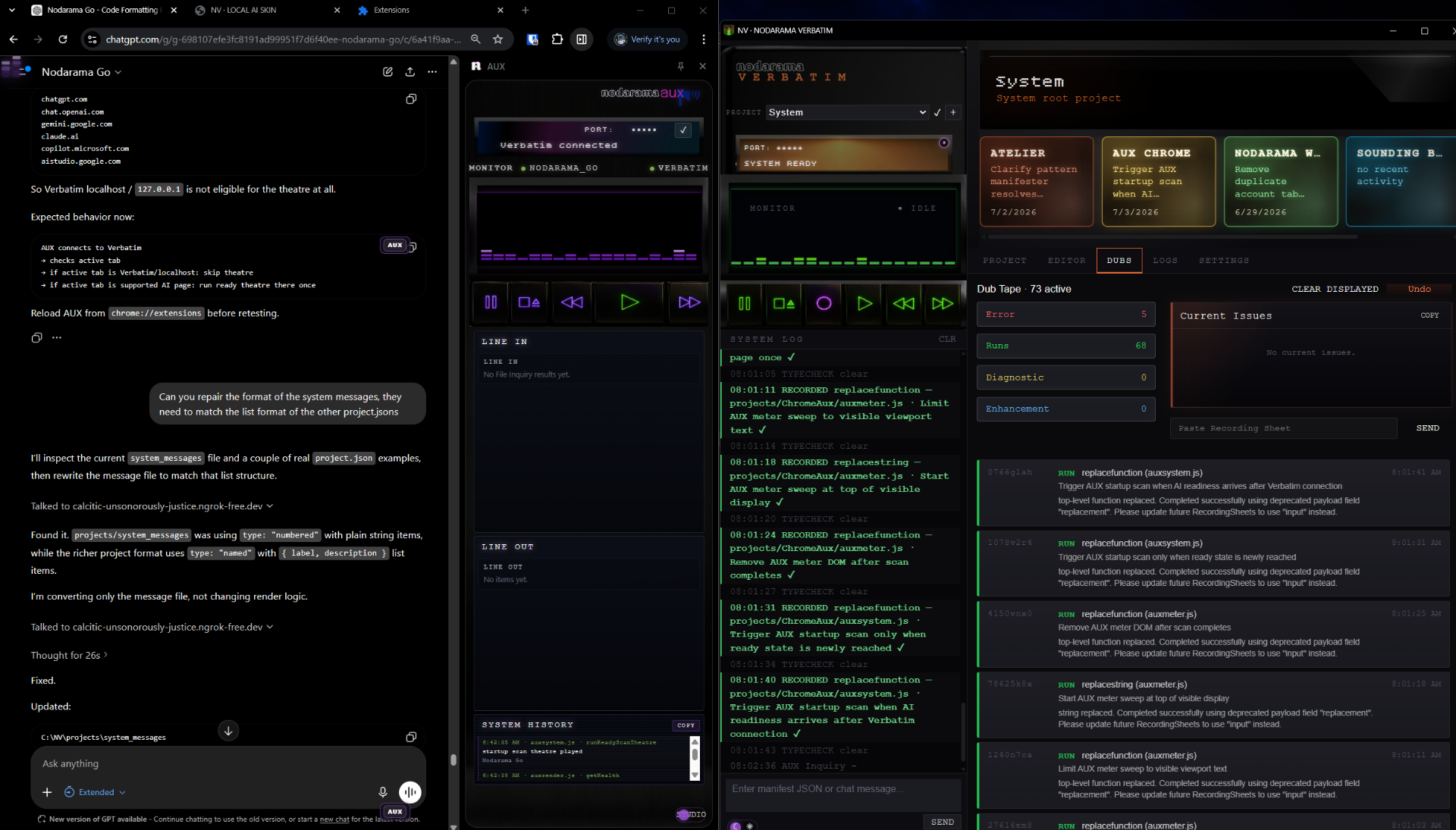Click the AUX green play button
The width and height of the screenshot is (1456, 830).
(x=629, y=302)
